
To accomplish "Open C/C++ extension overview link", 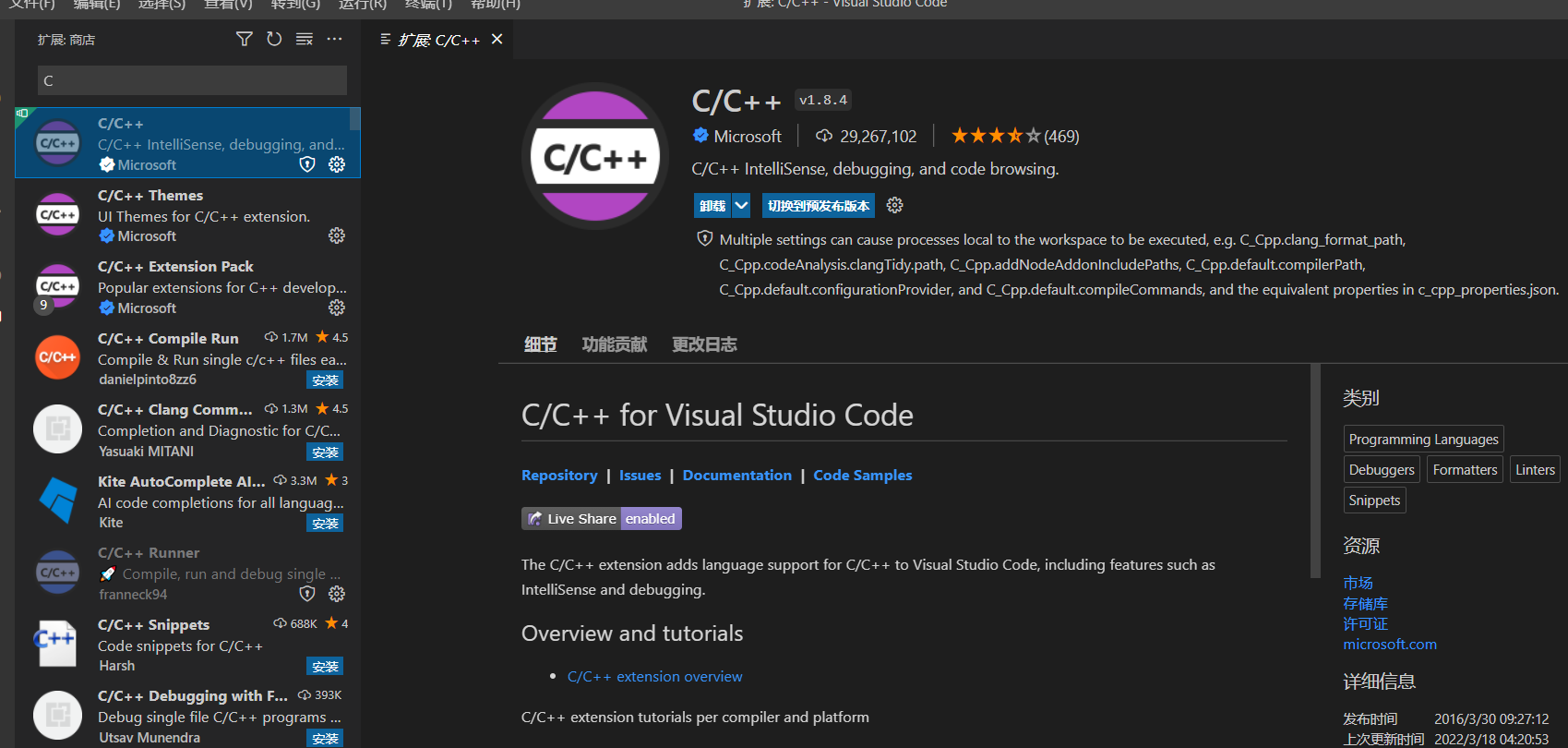I will click(x=654, y=676).
